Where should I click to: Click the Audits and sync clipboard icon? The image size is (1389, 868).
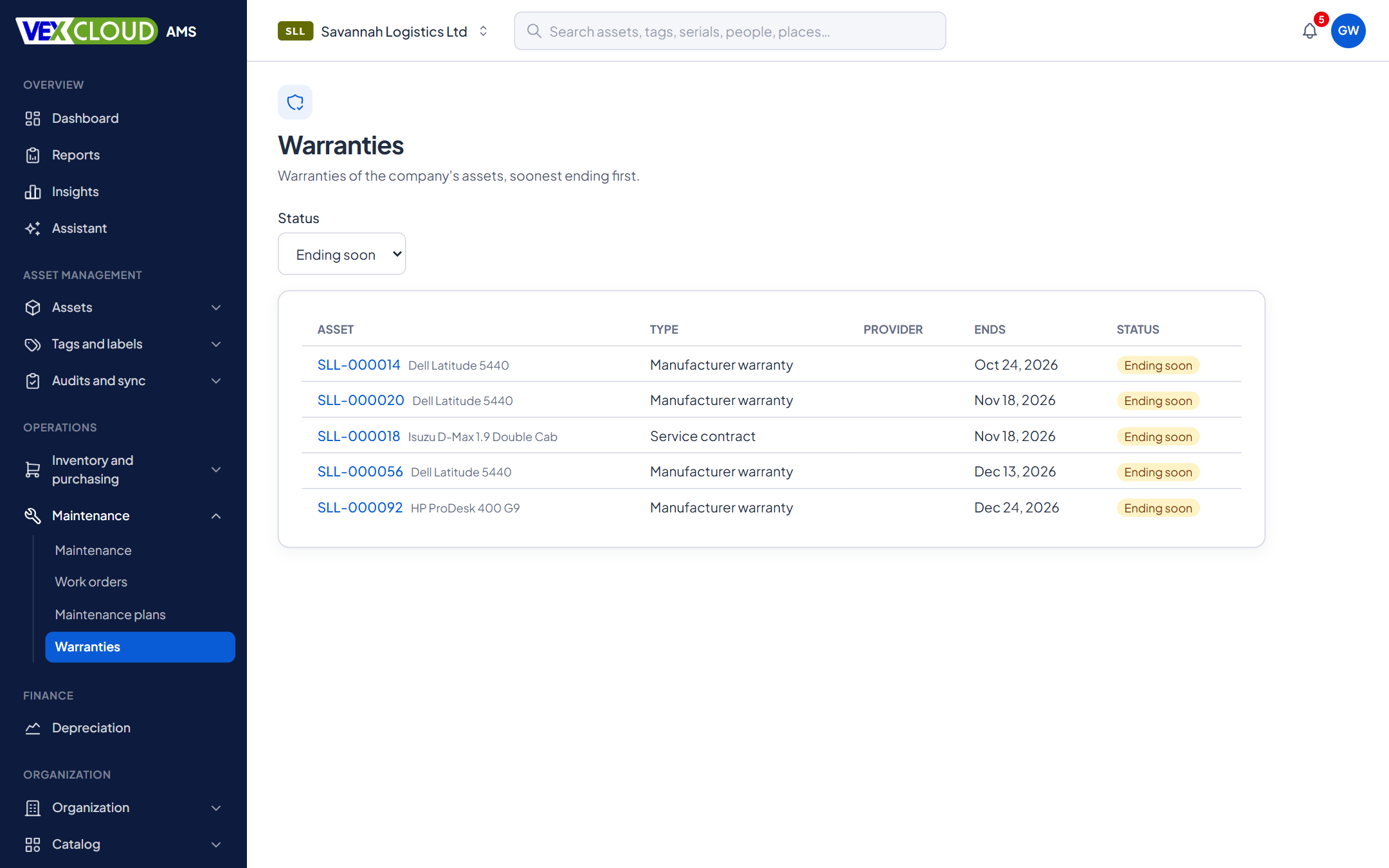coord(33,381)
